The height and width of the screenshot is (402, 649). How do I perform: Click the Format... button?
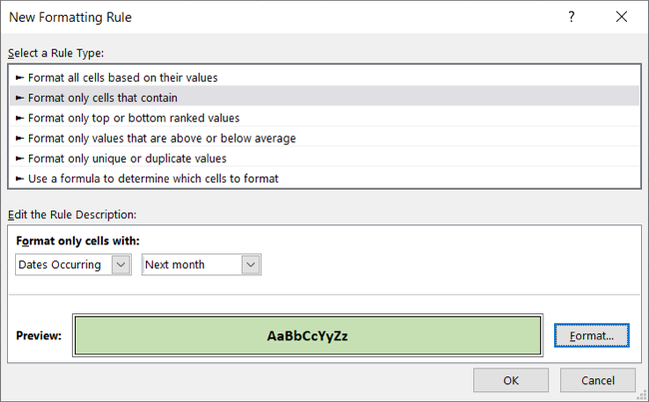pos(591,335)
